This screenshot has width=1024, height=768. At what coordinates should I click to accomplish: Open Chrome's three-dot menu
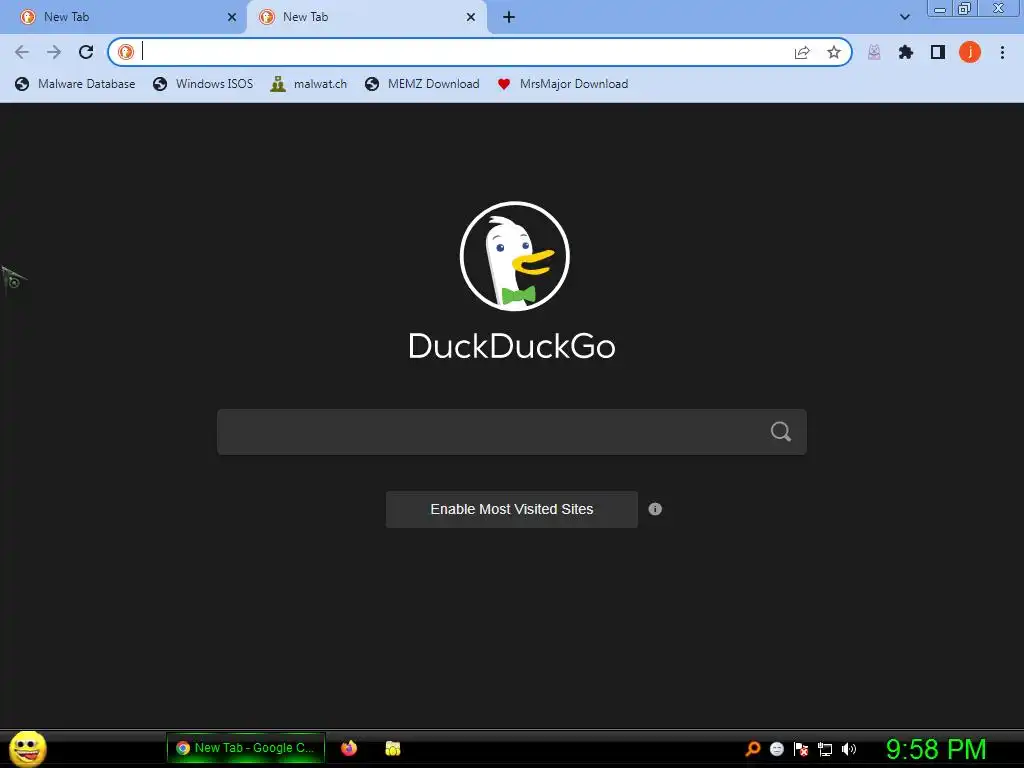(1002, 52)
